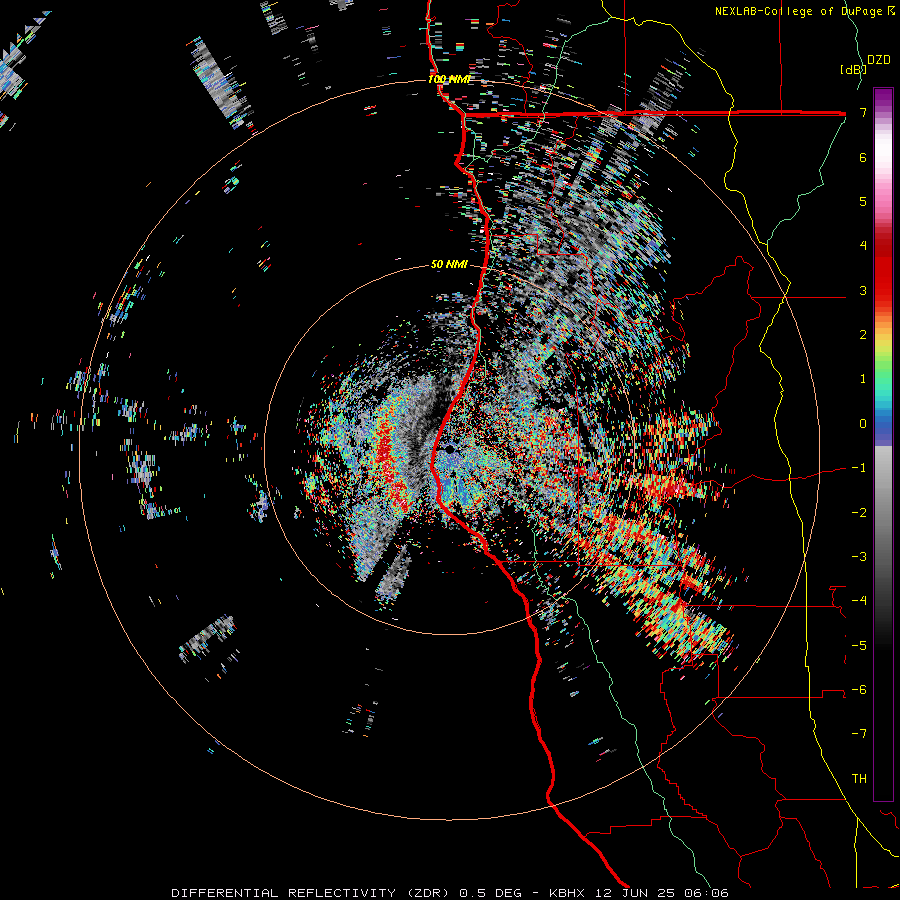Click the red band of the color scale
The image size is (900, 900).
883,270
